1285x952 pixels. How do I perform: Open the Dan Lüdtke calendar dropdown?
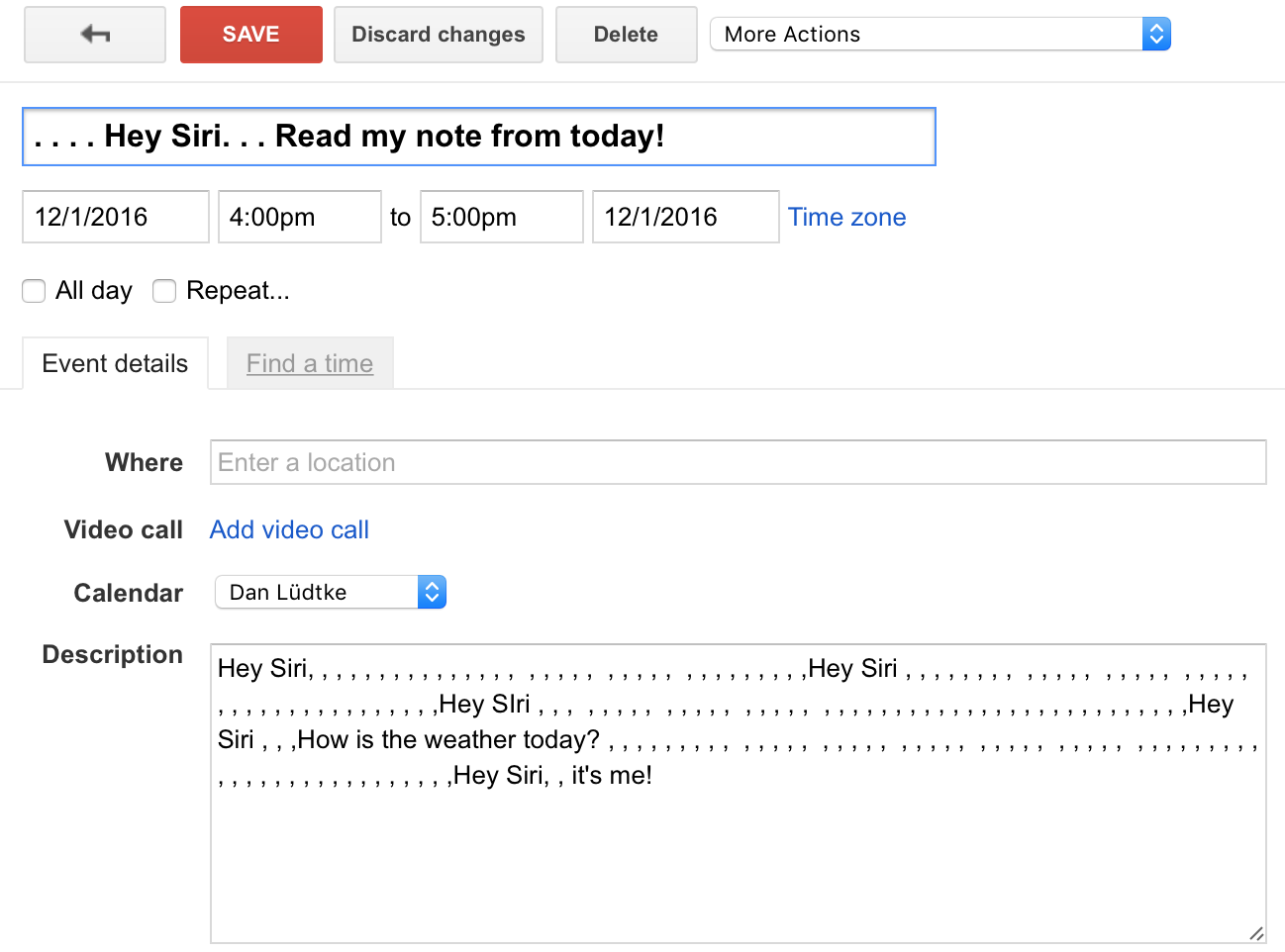click(331, 593)
